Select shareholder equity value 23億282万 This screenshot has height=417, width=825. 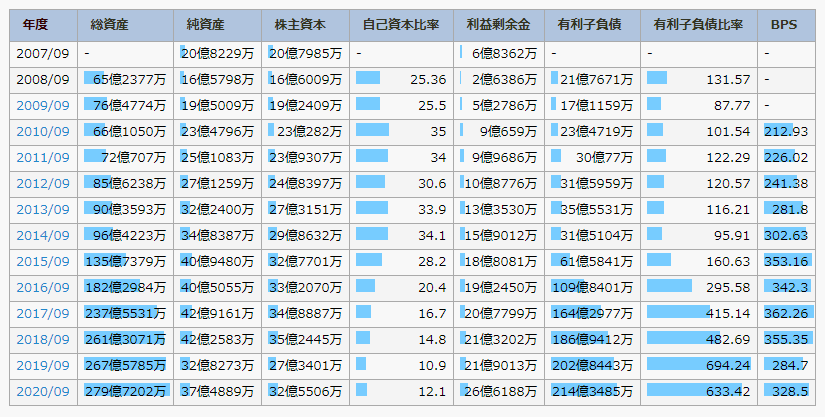(x=309, y=131)
